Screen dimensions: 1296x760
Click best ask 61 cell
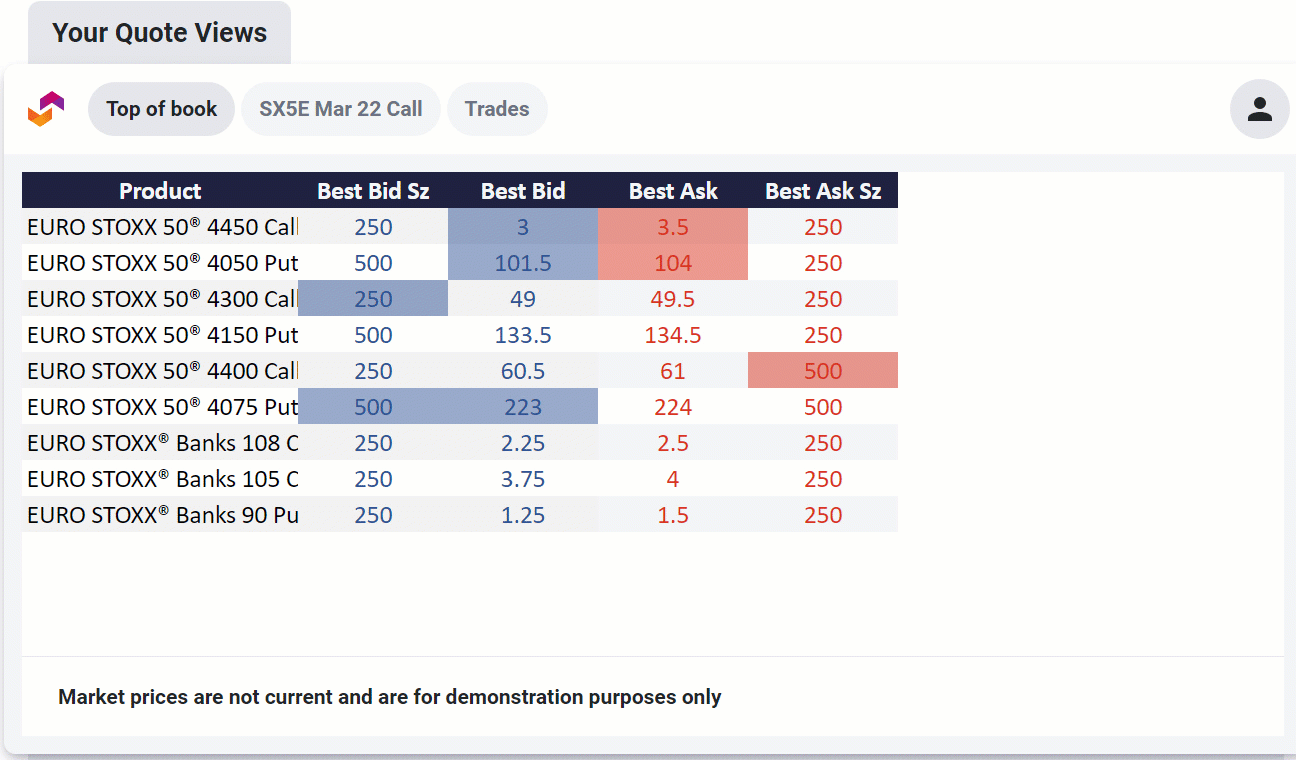(x=673, y=371)
